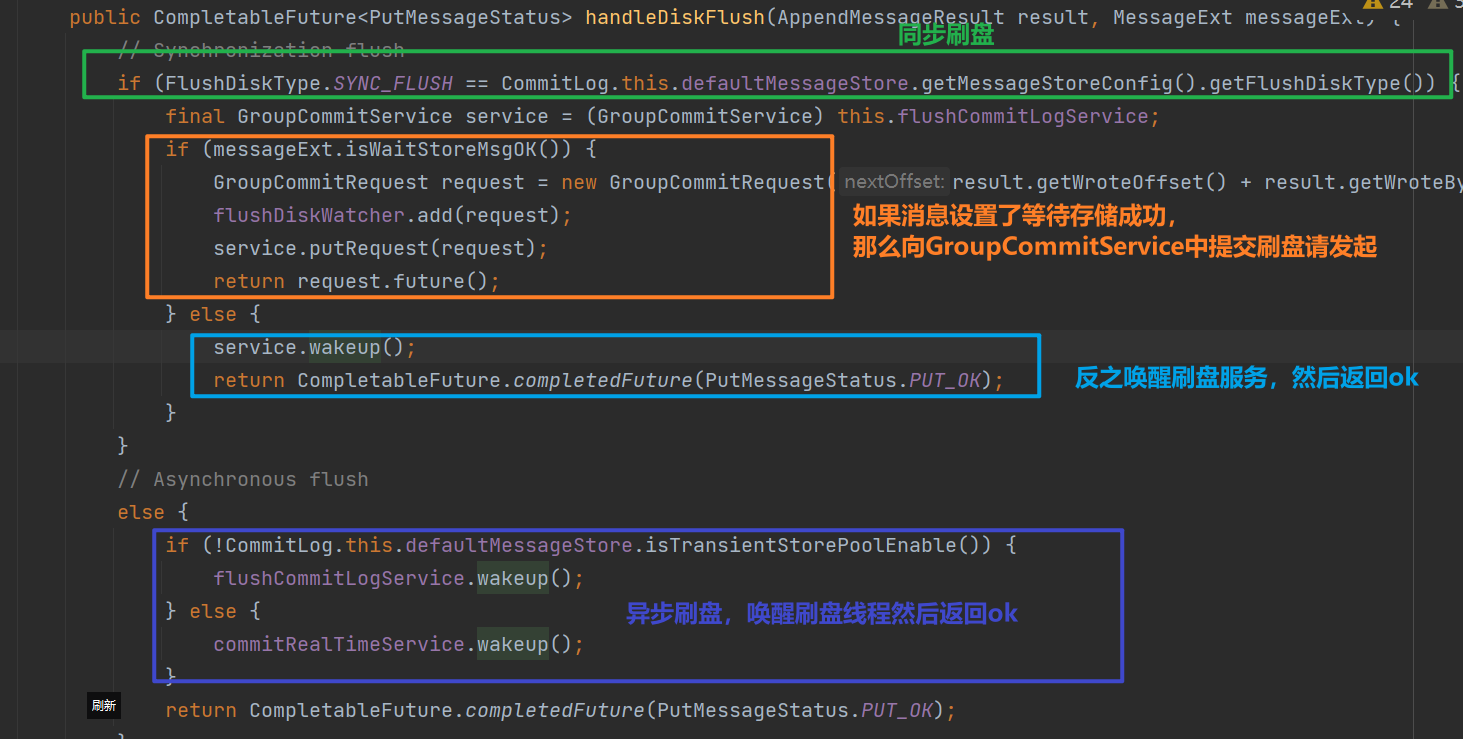Screen dimensions: 1463x739
Task: Click the nextOffset: parameter inlay hint
Action: [x=893, y=182]
